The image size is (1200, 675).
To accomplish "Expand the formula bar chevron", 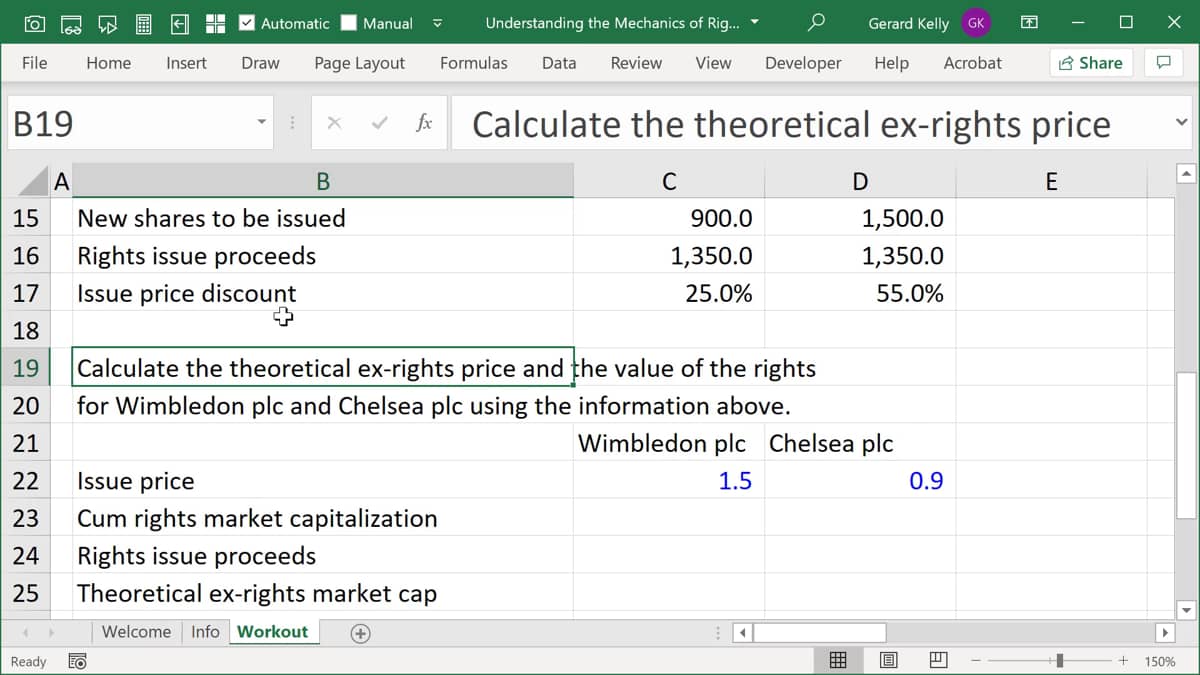I will pos(1181,123).
